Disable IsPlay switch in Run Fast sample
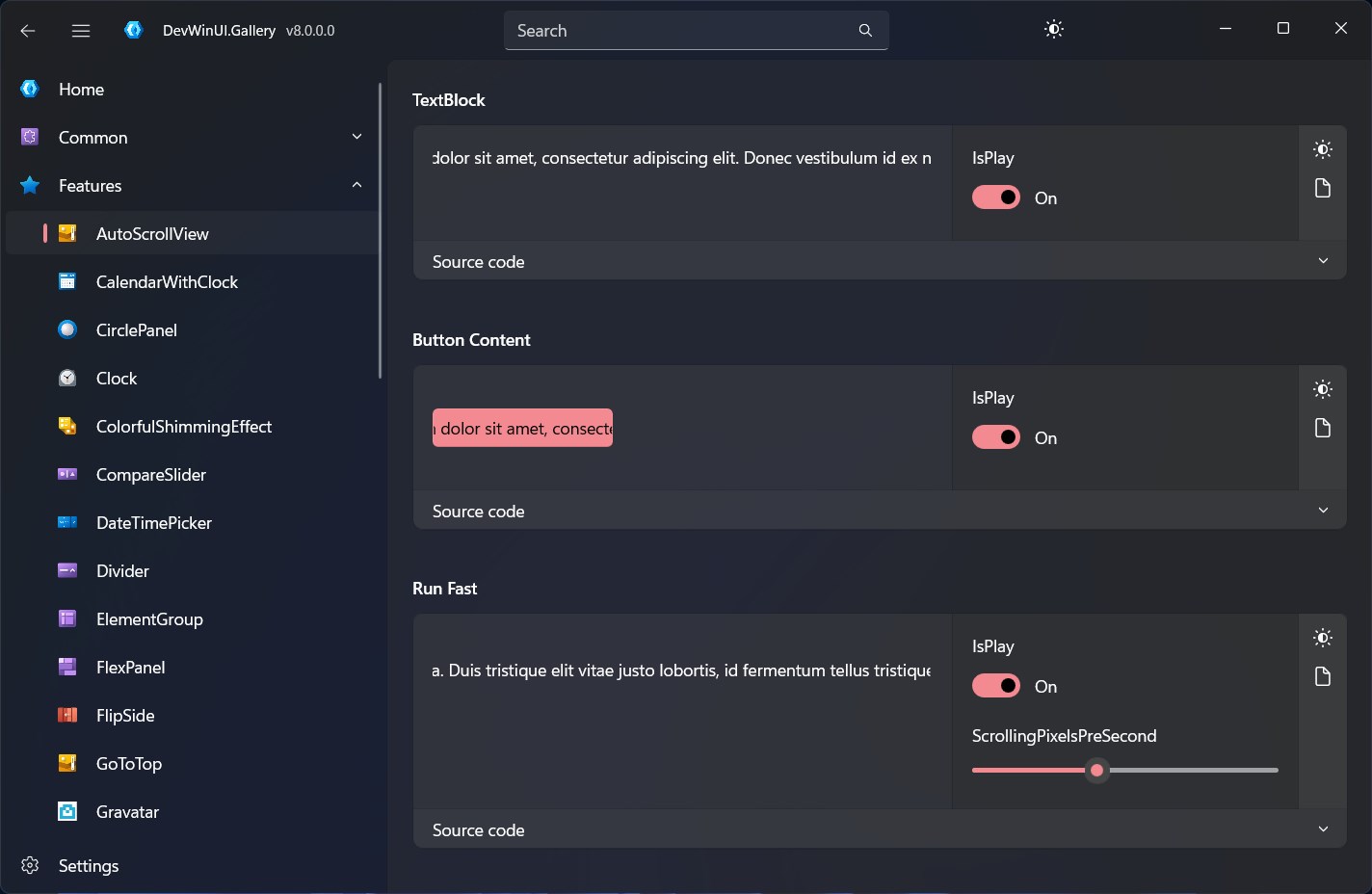Viewport: 1372px width, 894px height. tap(996, 686)
